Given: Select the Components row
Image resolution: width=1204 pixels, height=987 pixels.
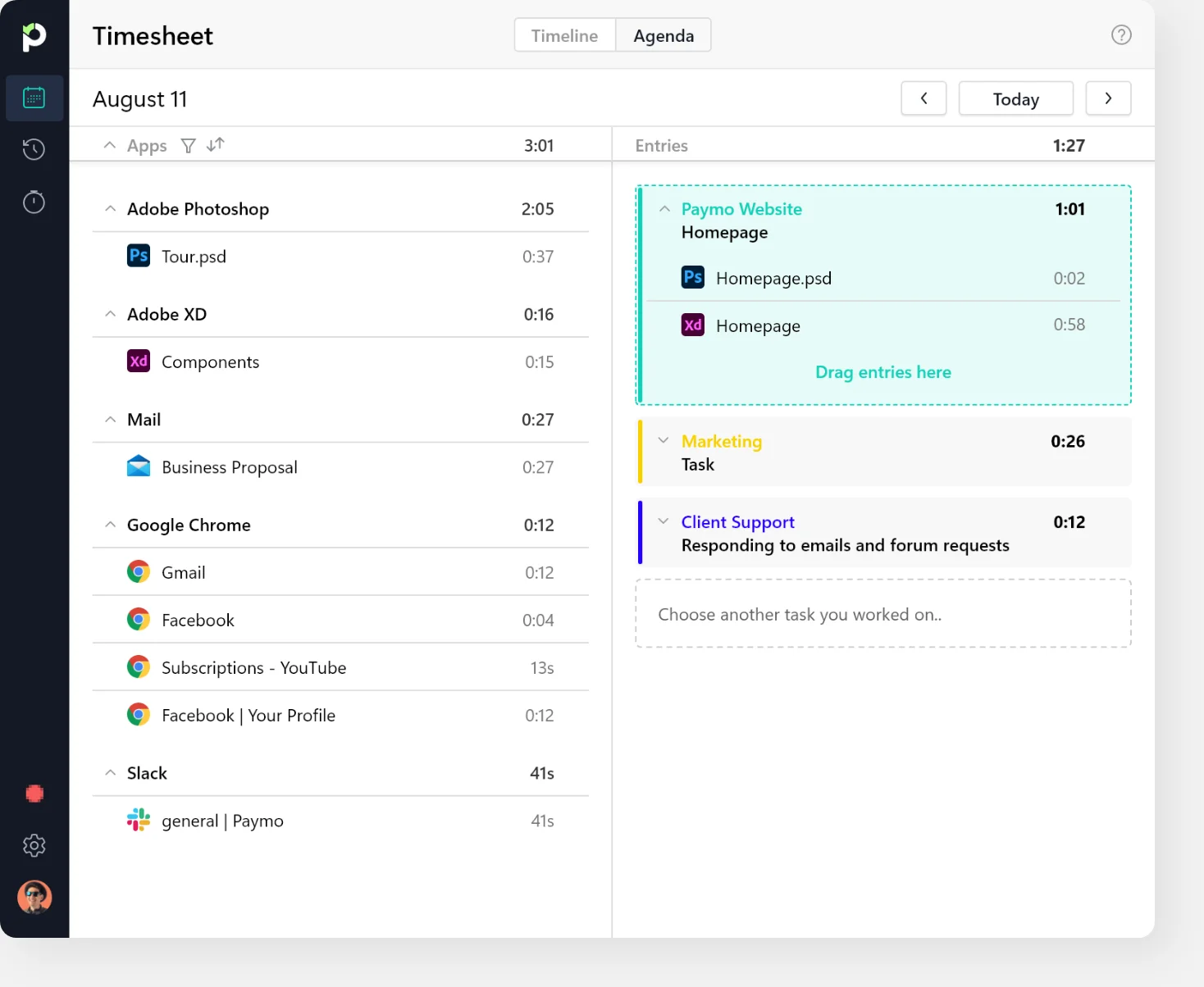Looking at the screenshot, I should click(340, 362).
